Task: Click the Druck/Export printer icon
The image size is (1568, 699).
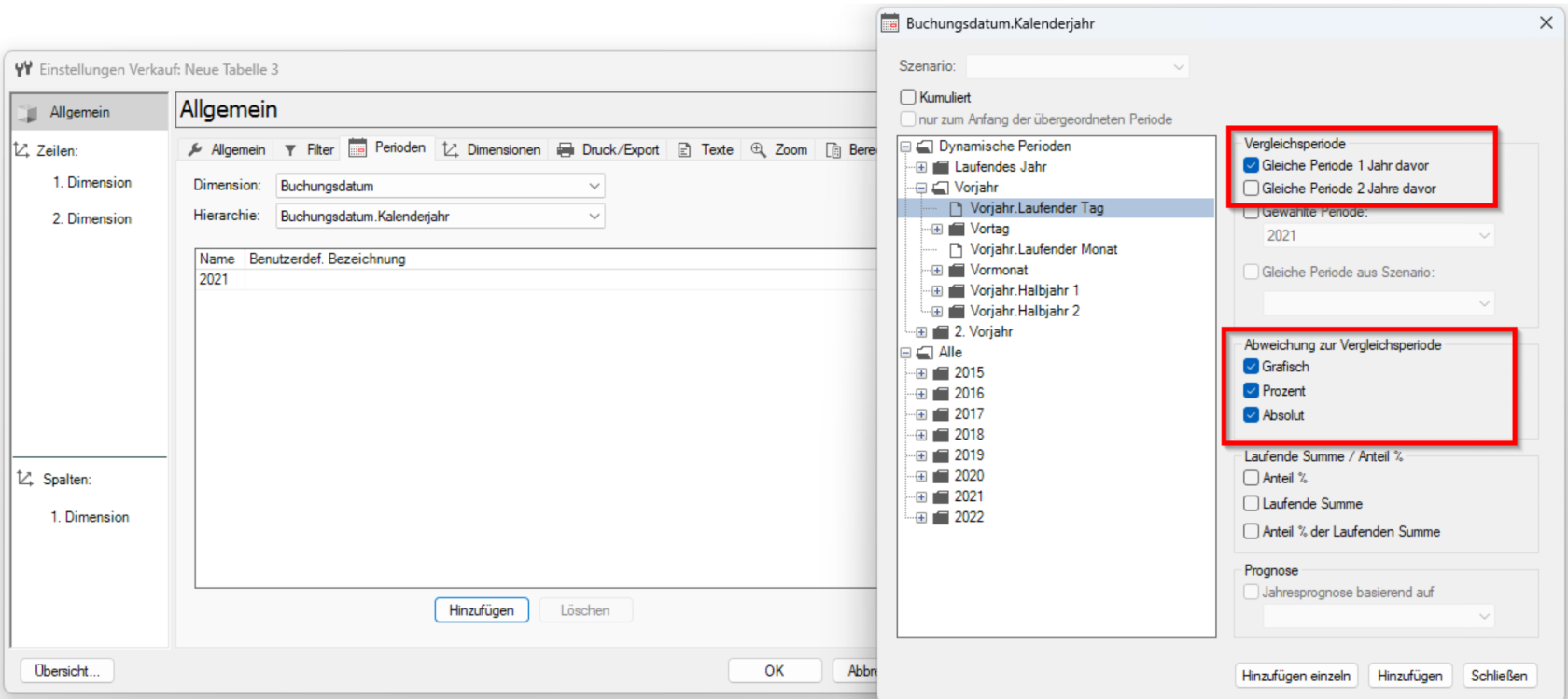Action: tap(566, 149)
